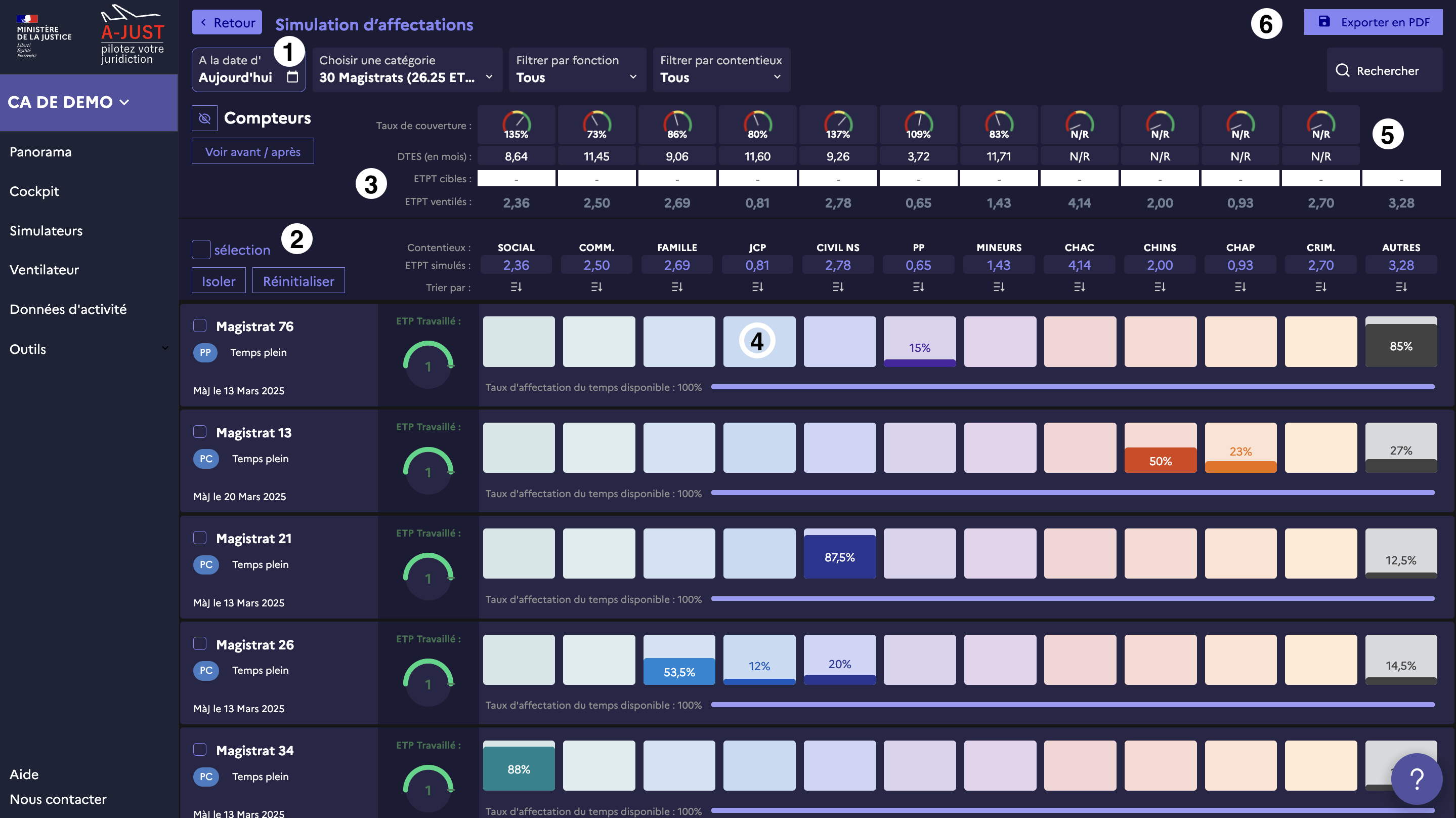Open Données d'activité menu item
The height and width of the screenshot is (818, 1456).
pyautogui.click(x=68, y=309)
